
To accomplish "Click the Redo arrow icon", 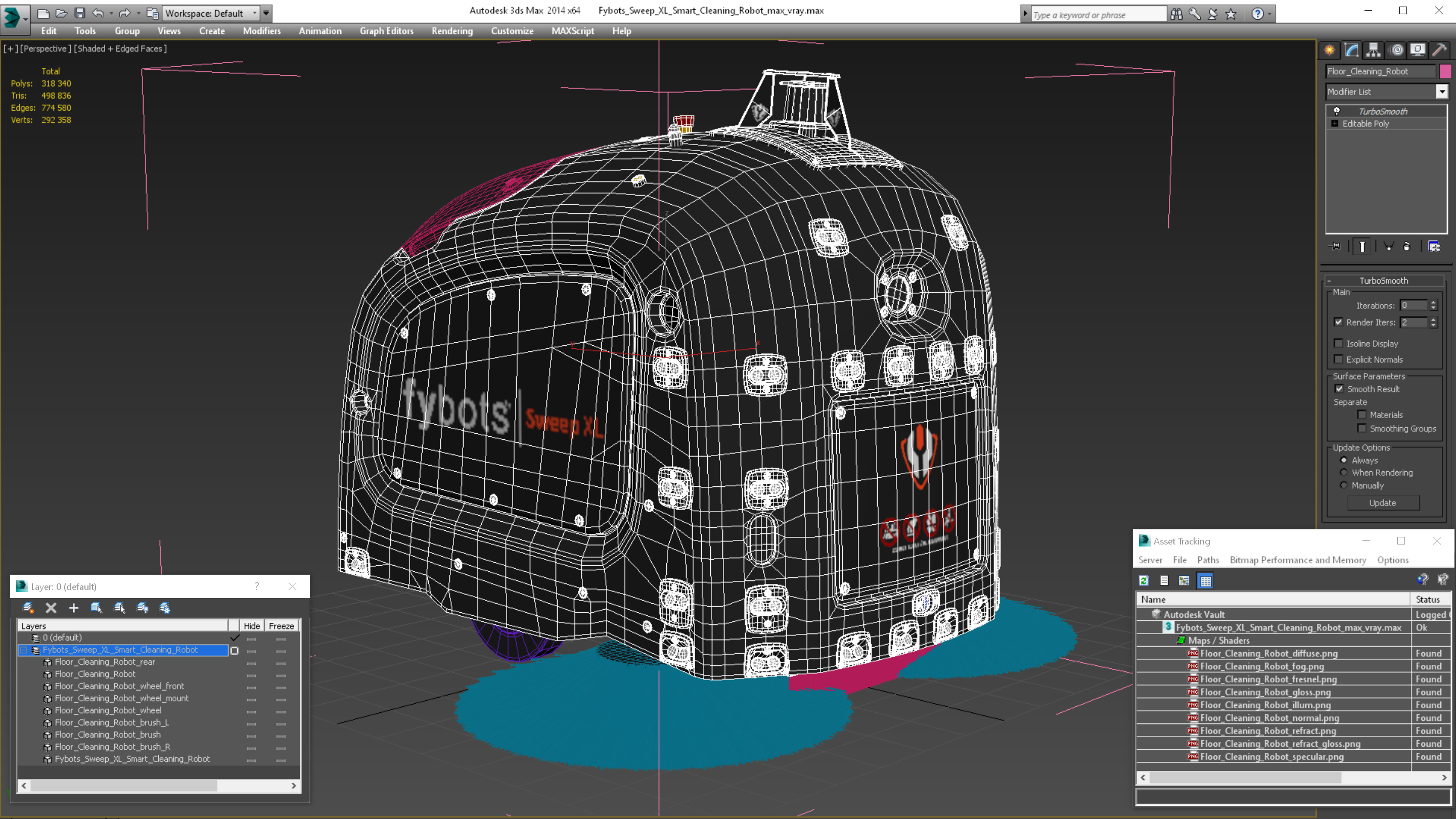I will [x=124, y=13].
